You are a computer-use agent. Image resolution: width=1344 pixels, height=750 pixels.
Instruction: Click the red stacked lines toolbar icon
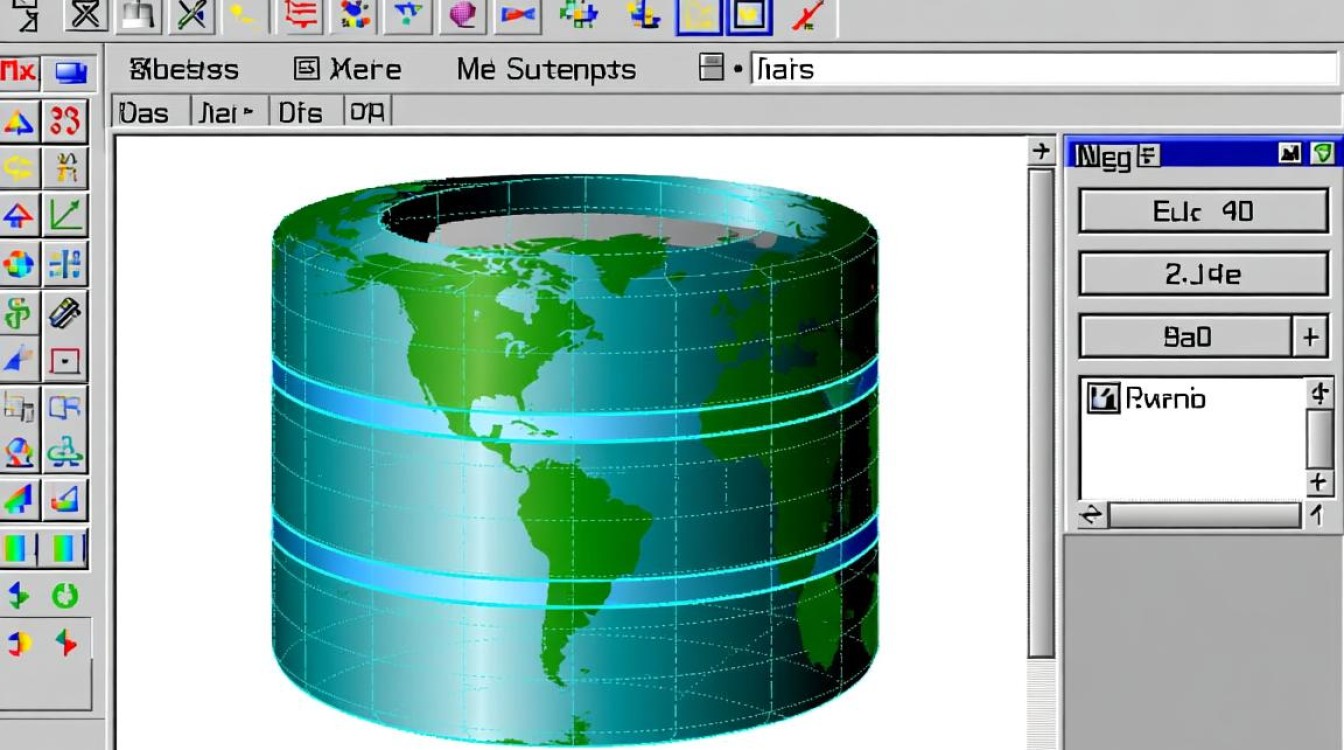click(x=301, y=14)
